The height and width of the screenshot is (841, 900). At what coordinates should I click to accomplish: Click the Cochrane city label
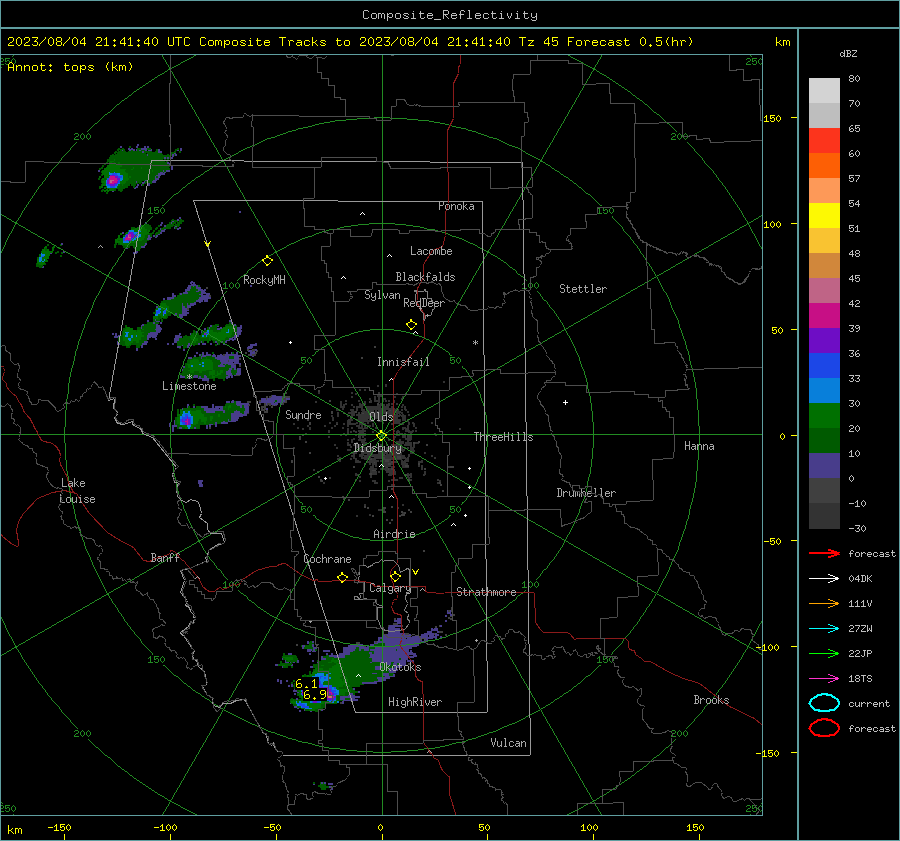(x=327, y=559)
